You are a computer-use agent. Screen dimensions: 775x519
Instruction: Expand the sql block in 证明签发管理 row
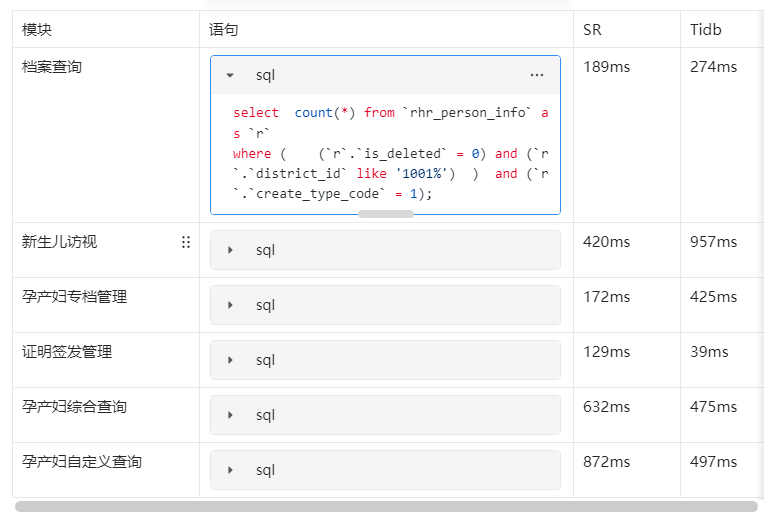pyautogui.click(x=230, y=360)
